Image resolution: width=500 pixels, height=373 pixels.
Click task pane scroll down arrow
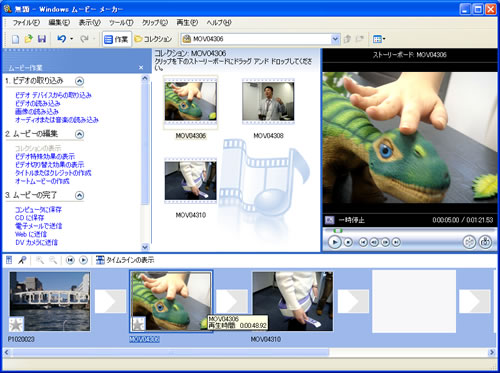(x=145, y=247)
